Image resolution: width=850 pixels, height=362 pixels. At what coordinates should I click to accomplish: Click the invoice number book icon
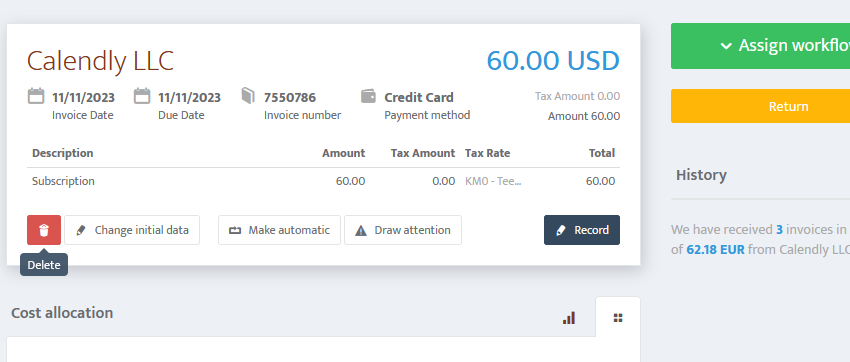248,96
